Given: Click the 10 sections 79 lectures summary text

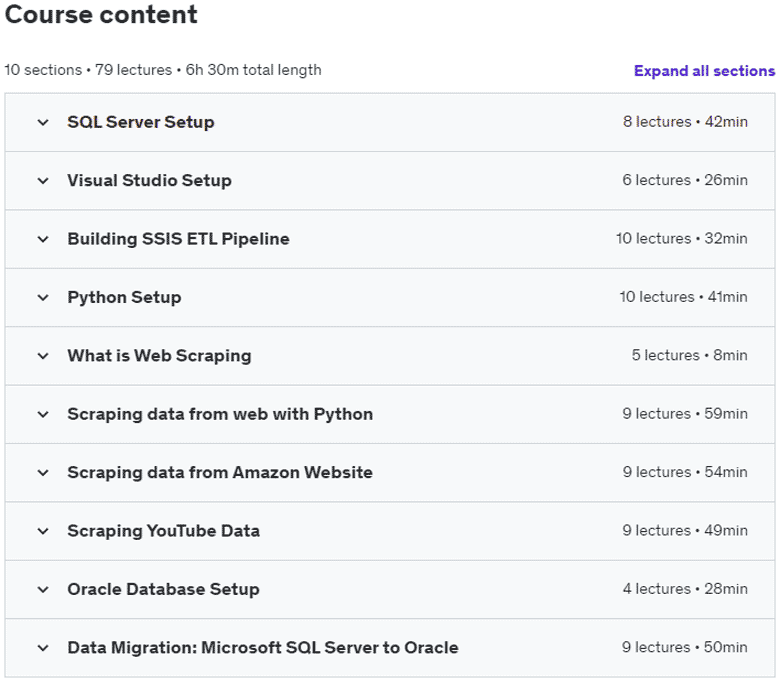Looking at the screenshot, I should pos(163,70).
